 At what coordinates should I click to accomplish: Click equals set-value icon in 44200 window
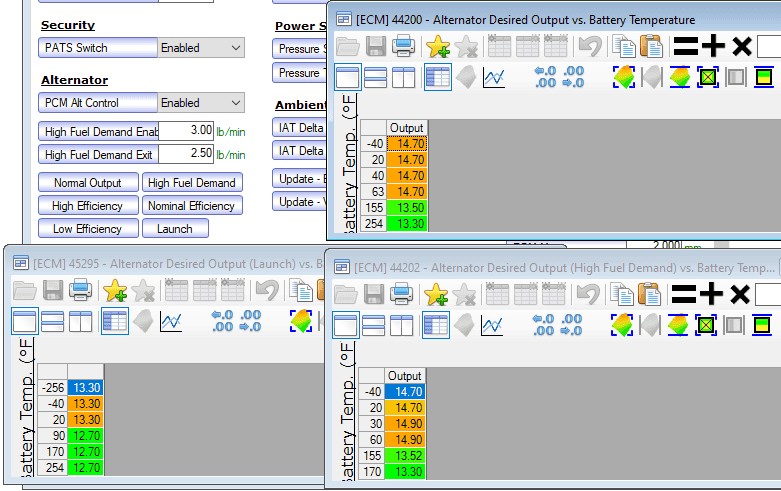click(685, 46)
